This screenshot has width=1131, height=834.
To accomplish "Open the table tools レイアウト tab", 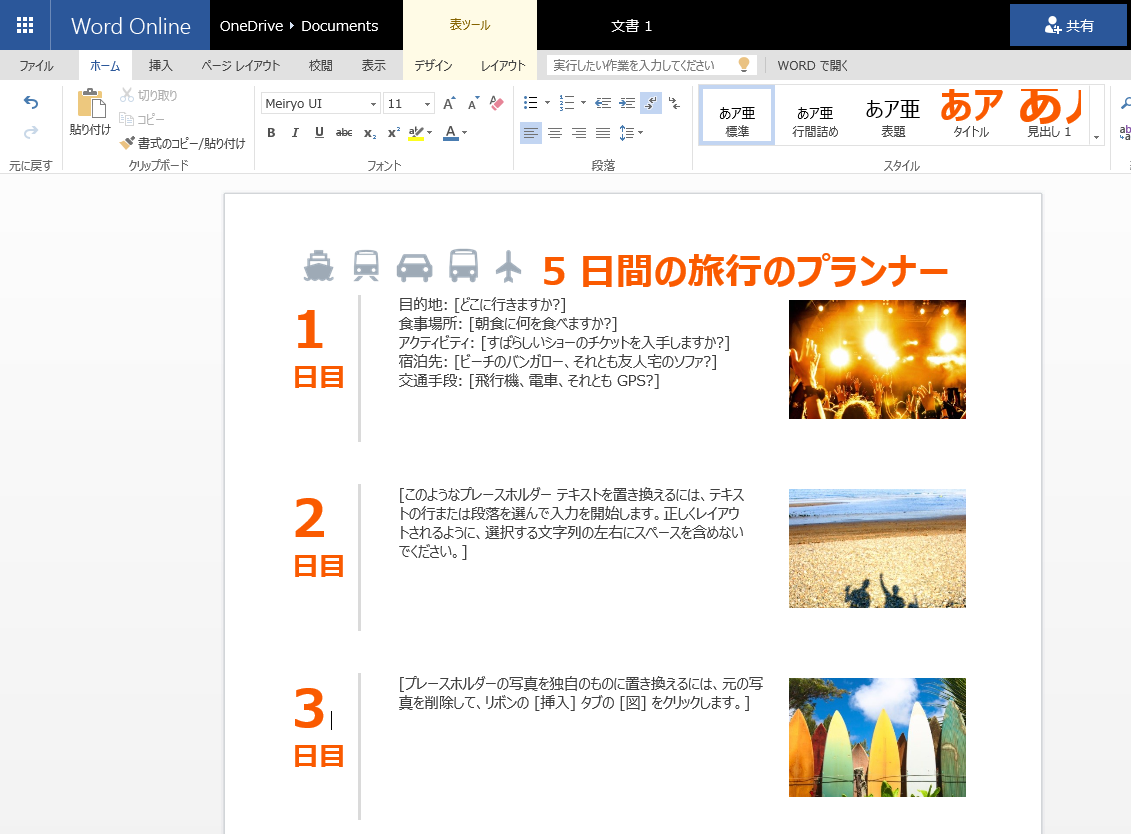I will pyautogui.click(x=503, y=66).
